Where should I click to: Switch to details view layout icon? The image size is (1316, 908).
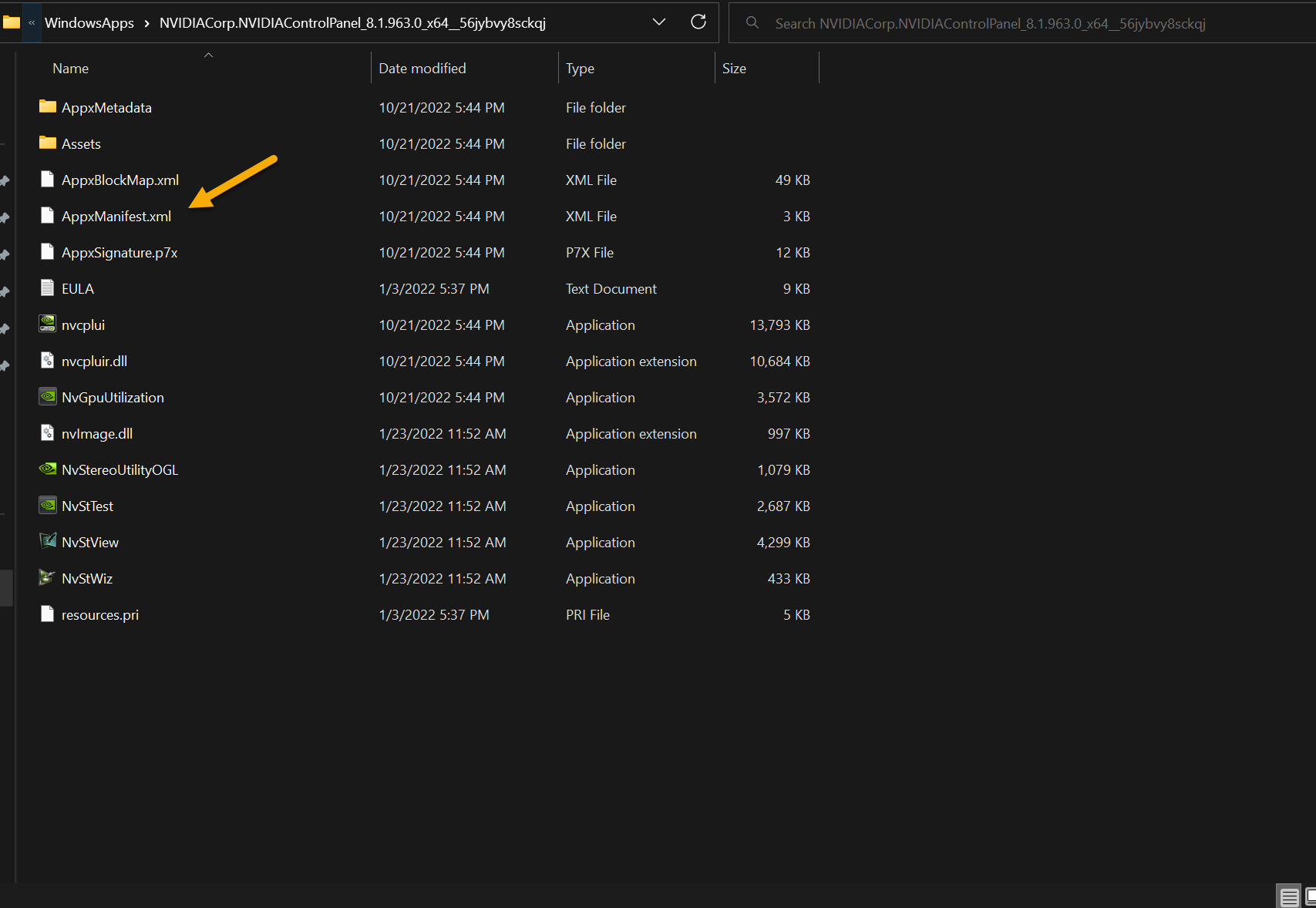(x=1290, y=896)
